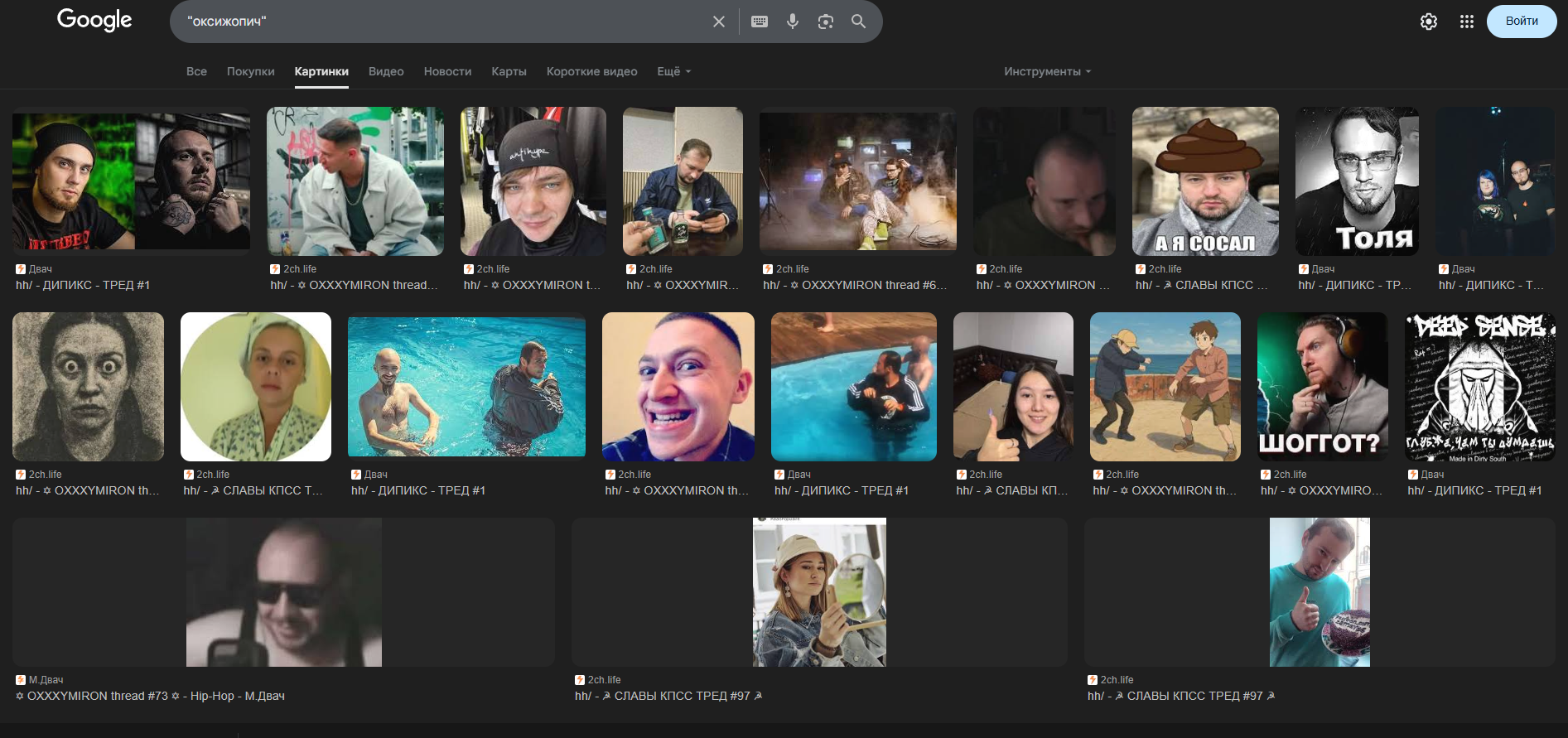
Task: Click inside the search query field
Action: (439, 22)
